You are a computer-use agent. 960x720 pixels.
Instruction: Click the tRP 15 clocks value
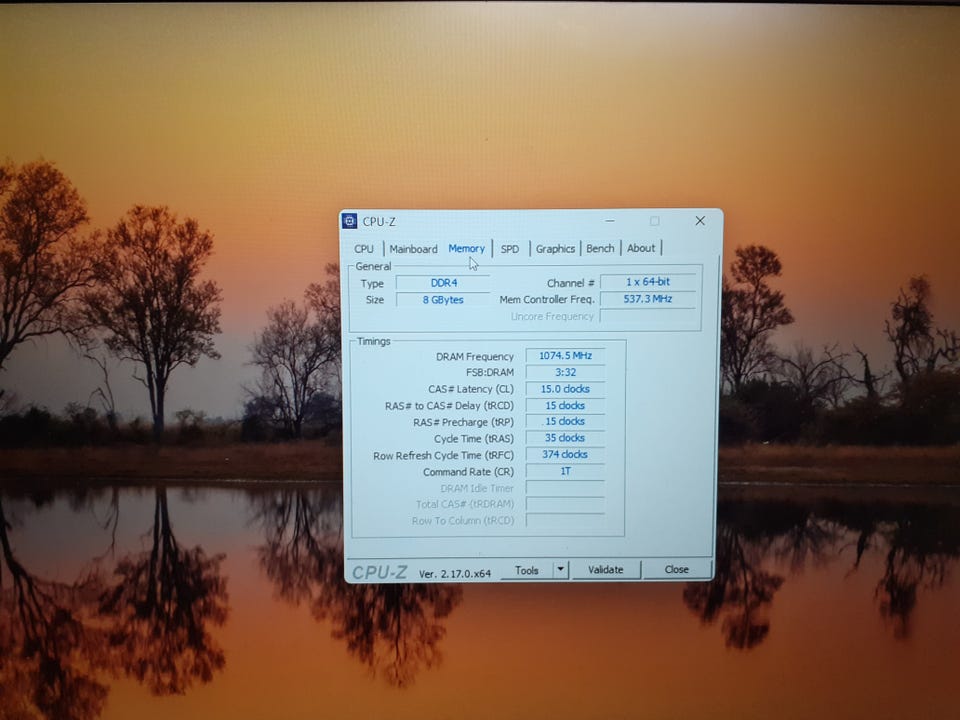tap(565, 421)
